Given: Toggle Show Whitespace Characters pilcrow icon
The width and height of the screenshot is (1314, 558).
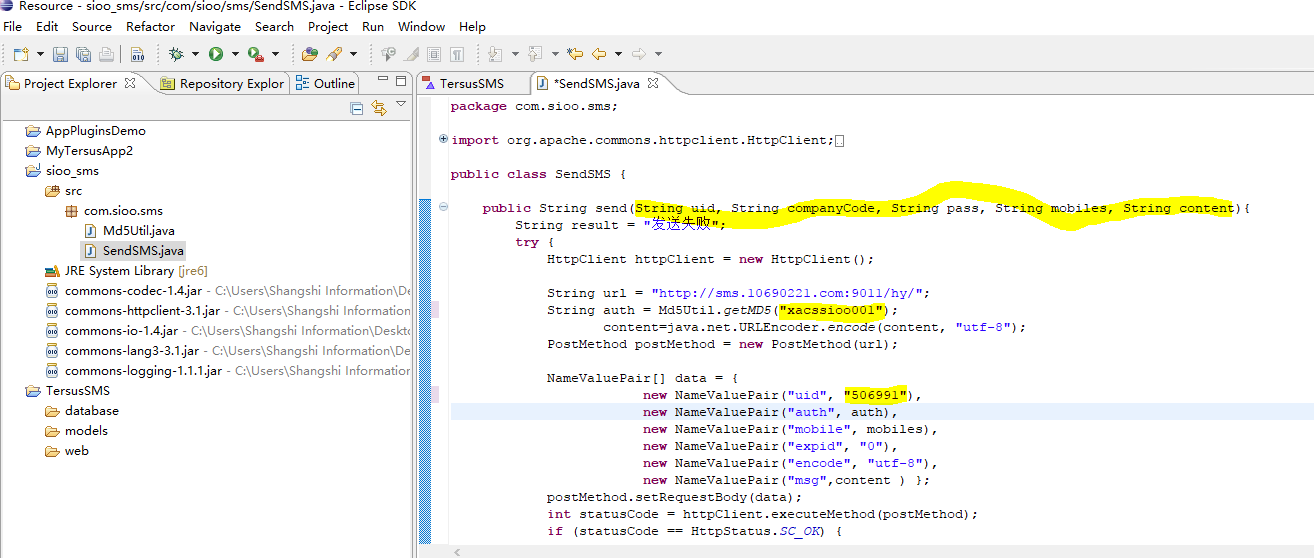Looking at the screenshot, I should pyautogui.click(x=457, y=54).
